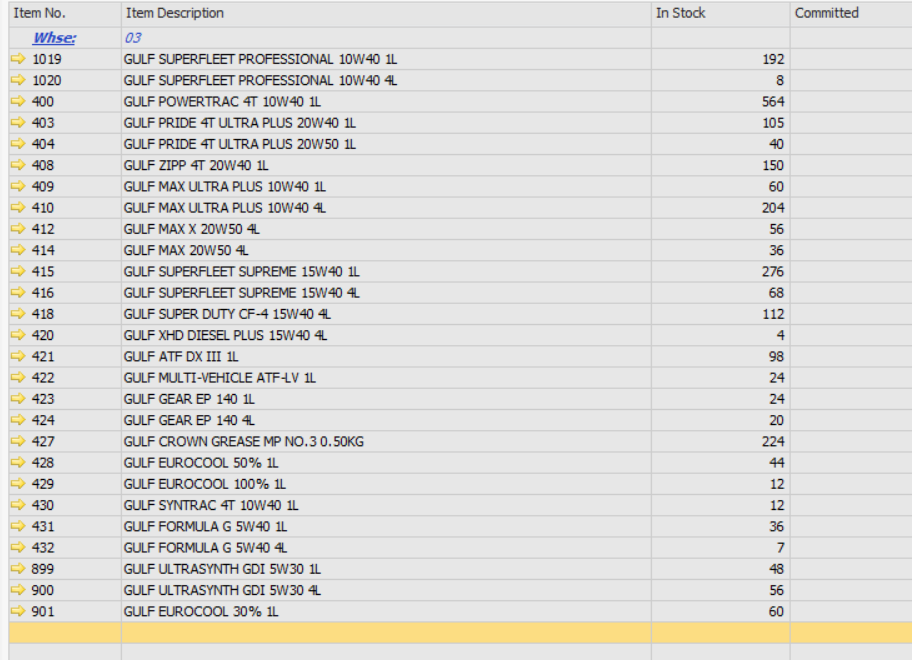Click the link arrow for item 901
The image size is (912, 660).
[x=18, y=611]
